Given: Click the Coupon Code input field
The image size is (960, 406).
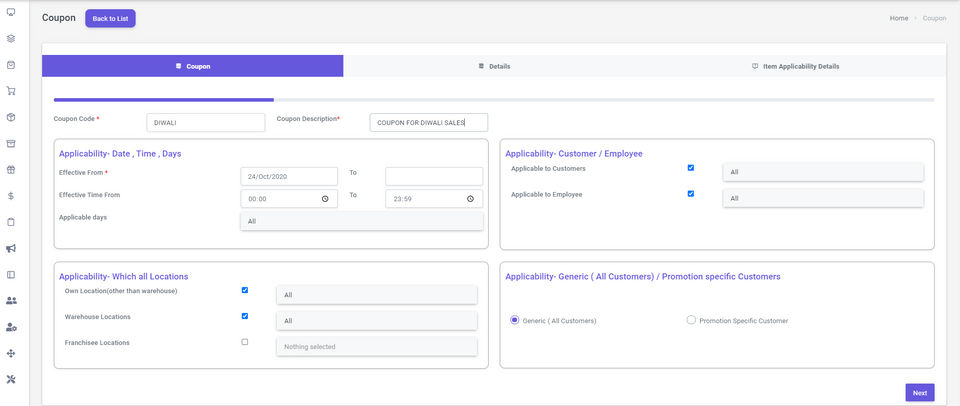Looking at the screenshot, I should (x=204, y=122).
